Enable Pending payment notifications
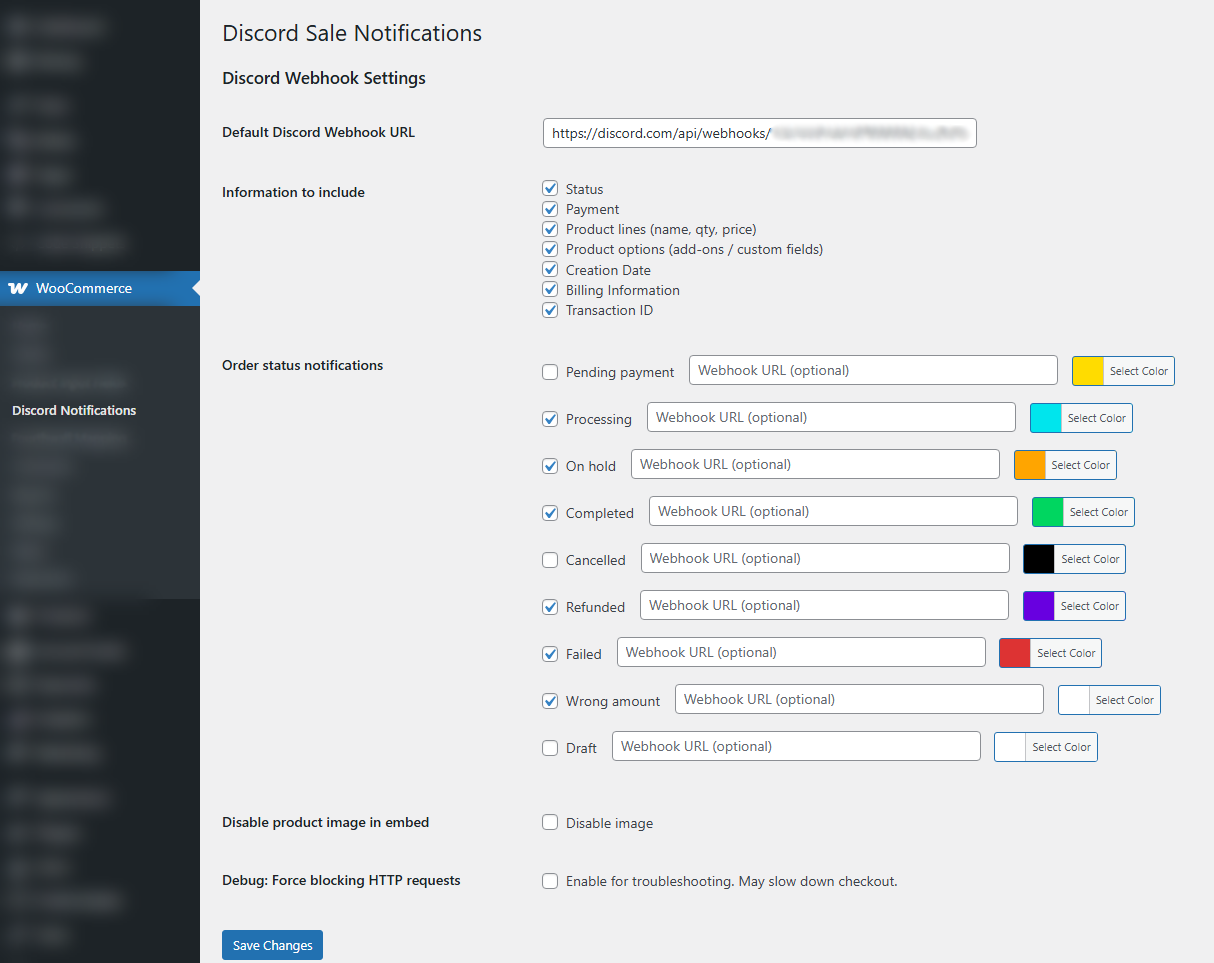The height and width of the screenshot is (963, 1214). pyautogui.click(x=550, y=371)
